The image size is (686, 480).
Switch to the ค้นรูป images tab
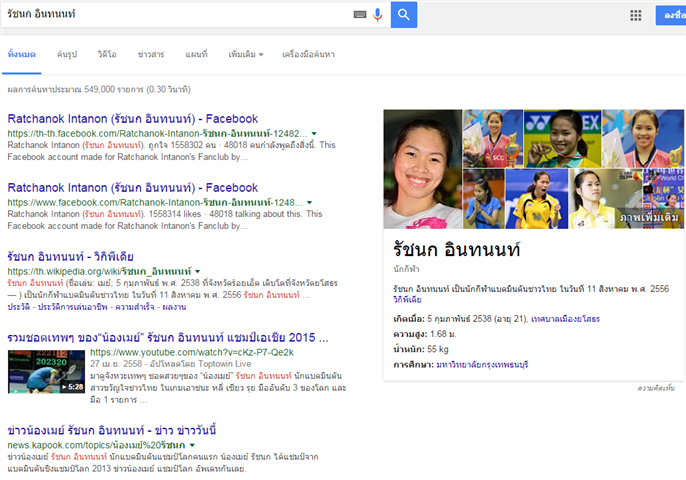67,54
